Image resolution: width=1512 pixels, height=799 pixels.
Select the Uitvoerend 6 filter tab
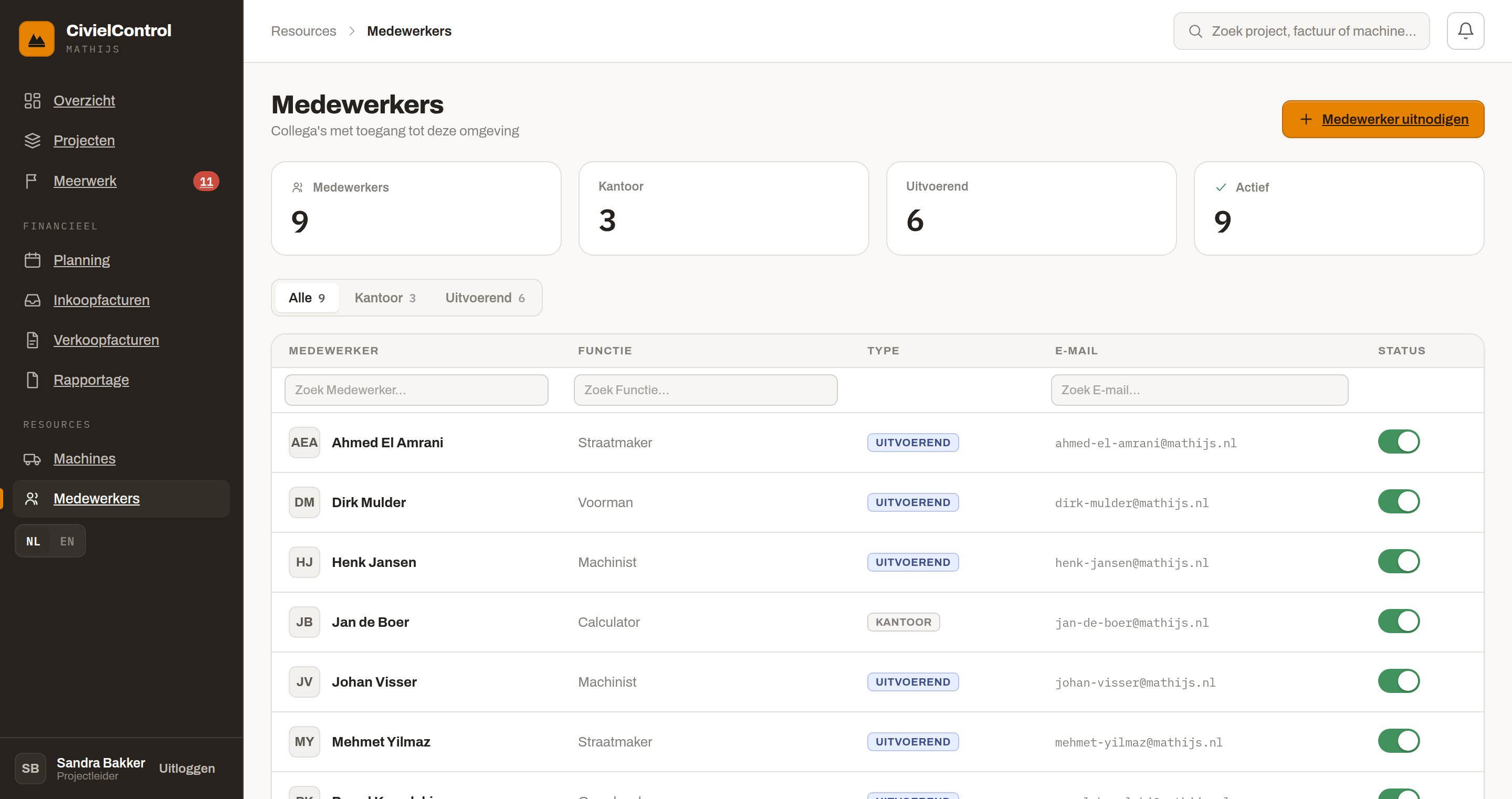click(x=485, y=298)
